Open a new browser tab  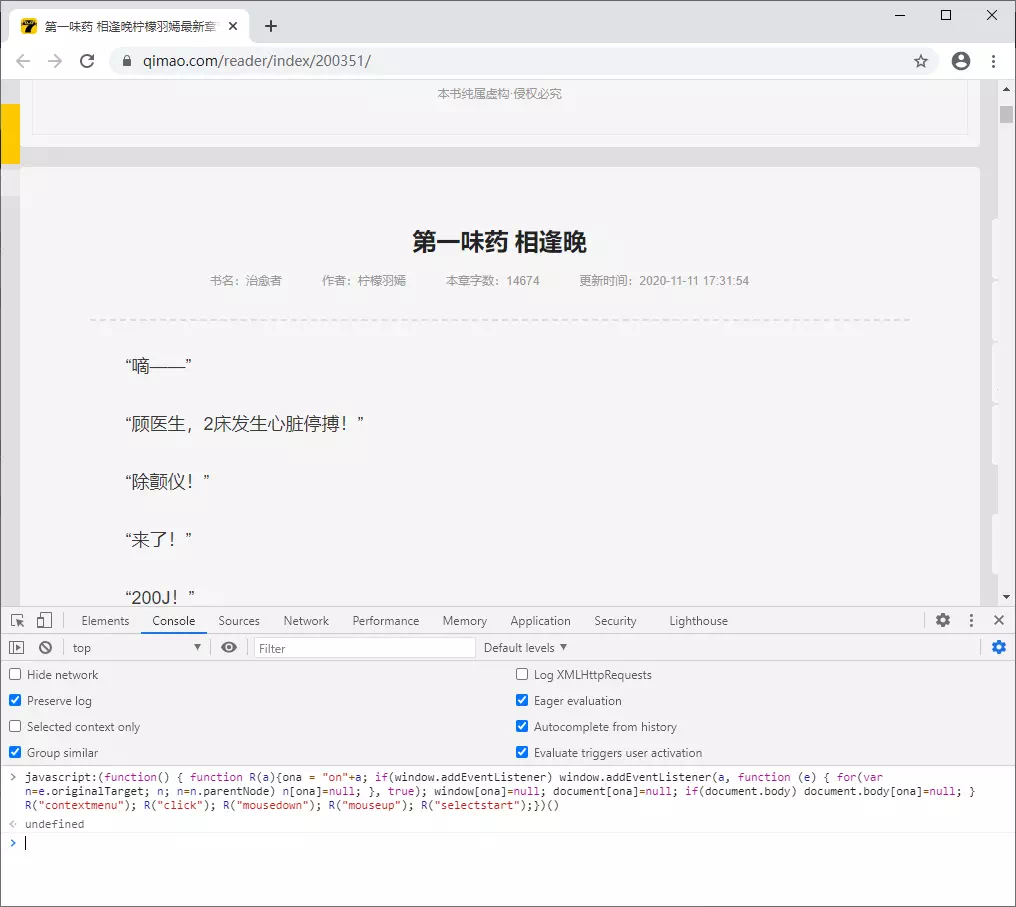click(271, 26)
